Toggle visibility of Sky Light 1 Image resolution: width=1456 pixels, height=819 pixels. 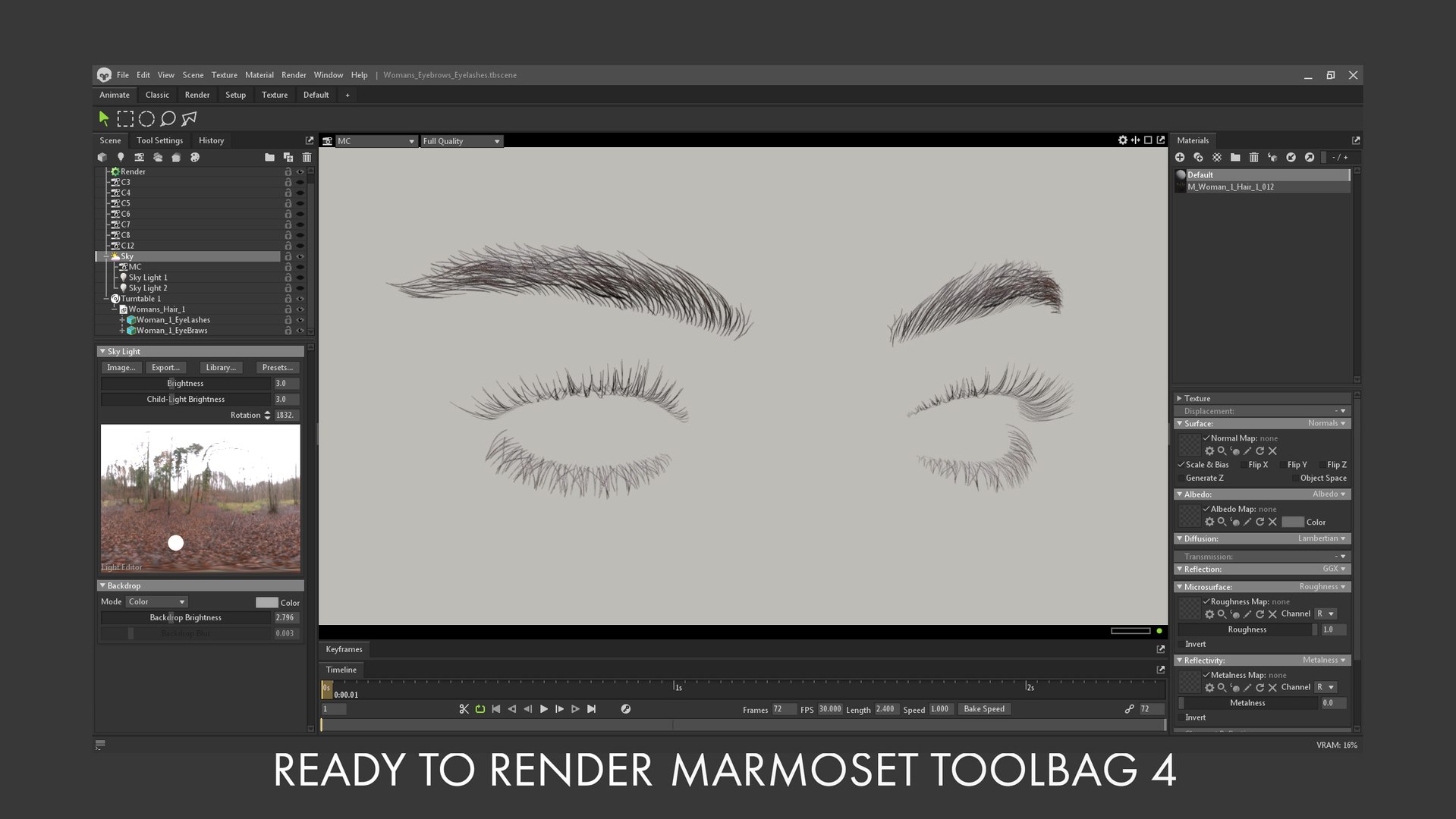click(x=300, y=278)
